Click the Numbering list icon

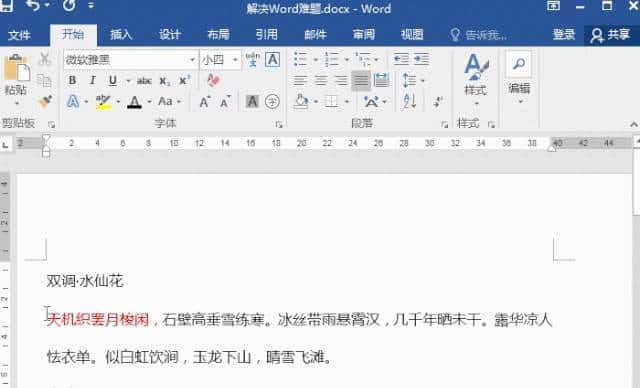331,60
